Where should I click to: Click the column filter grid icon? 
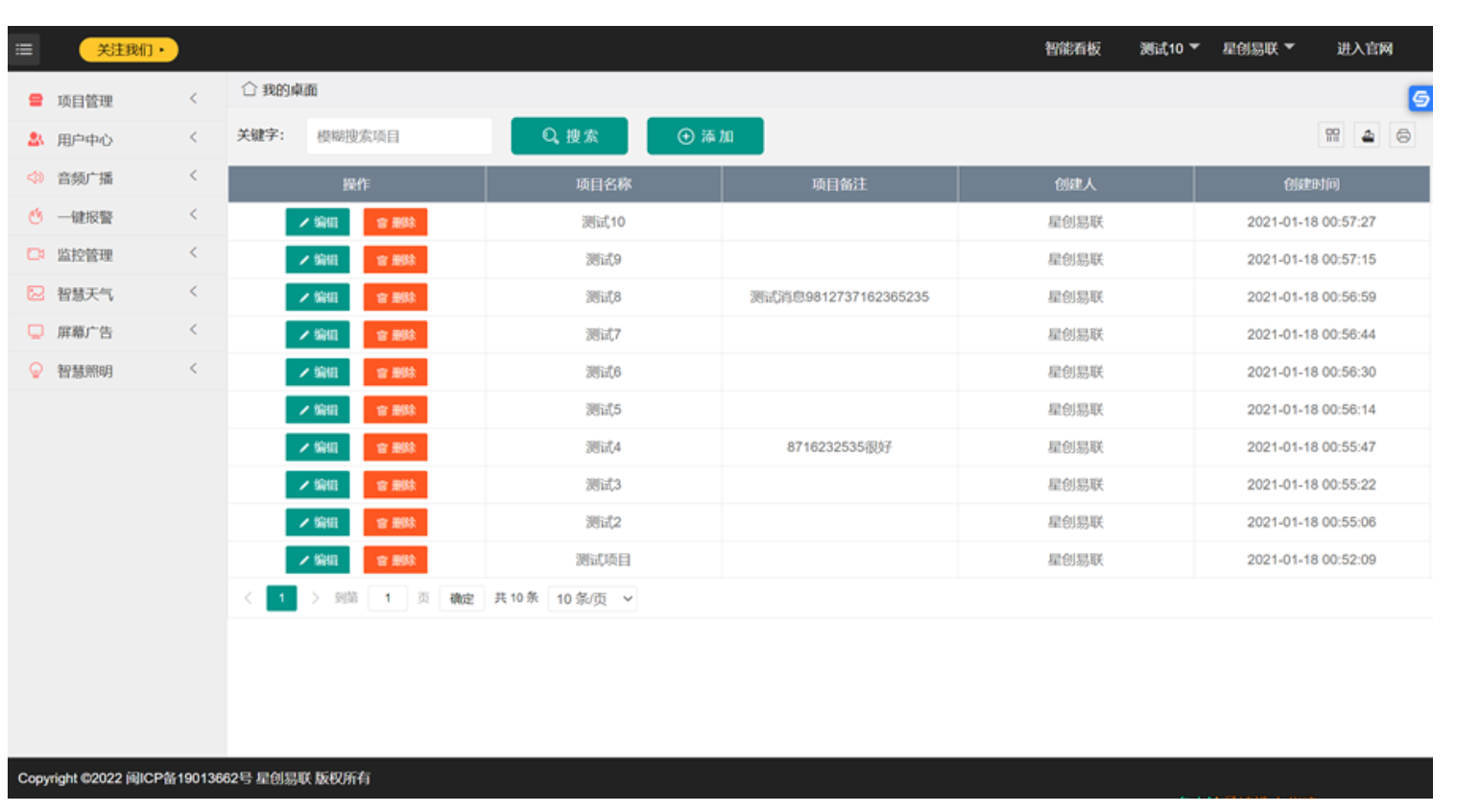pos(1332,135)
